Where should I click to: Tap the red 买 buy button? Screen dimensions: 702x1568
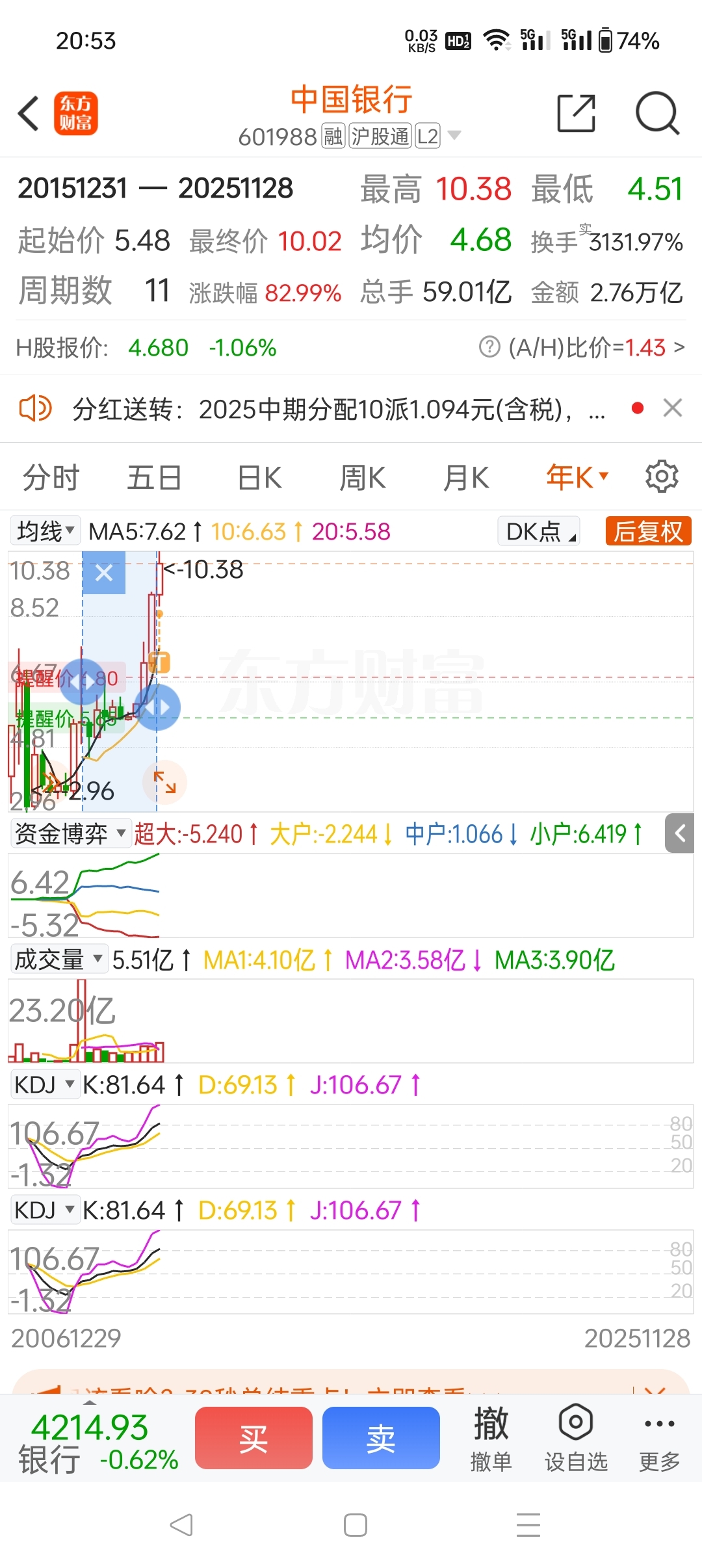(253, 1438)
